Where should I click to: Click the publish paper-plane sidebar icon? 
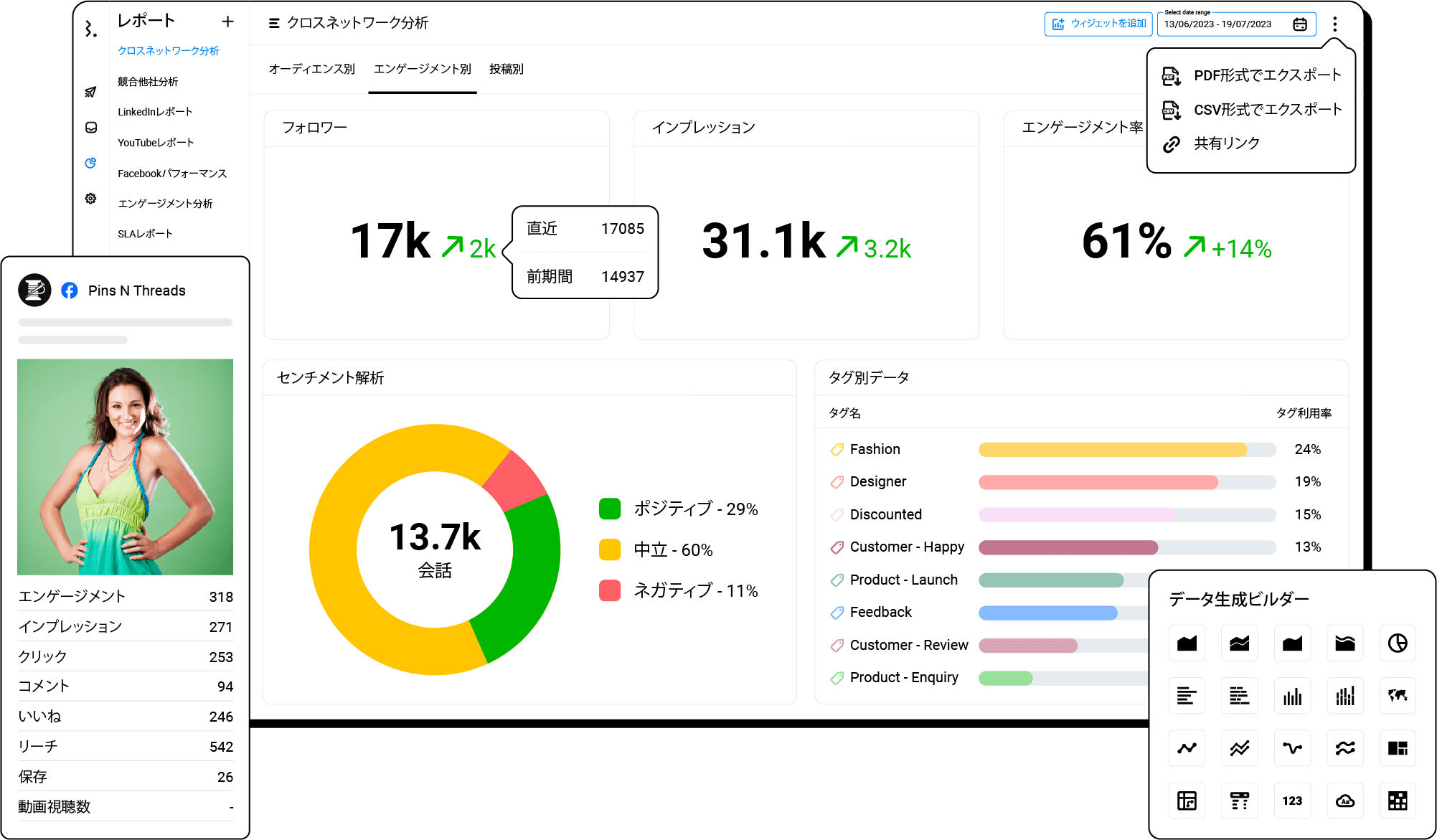pos(90,92)
